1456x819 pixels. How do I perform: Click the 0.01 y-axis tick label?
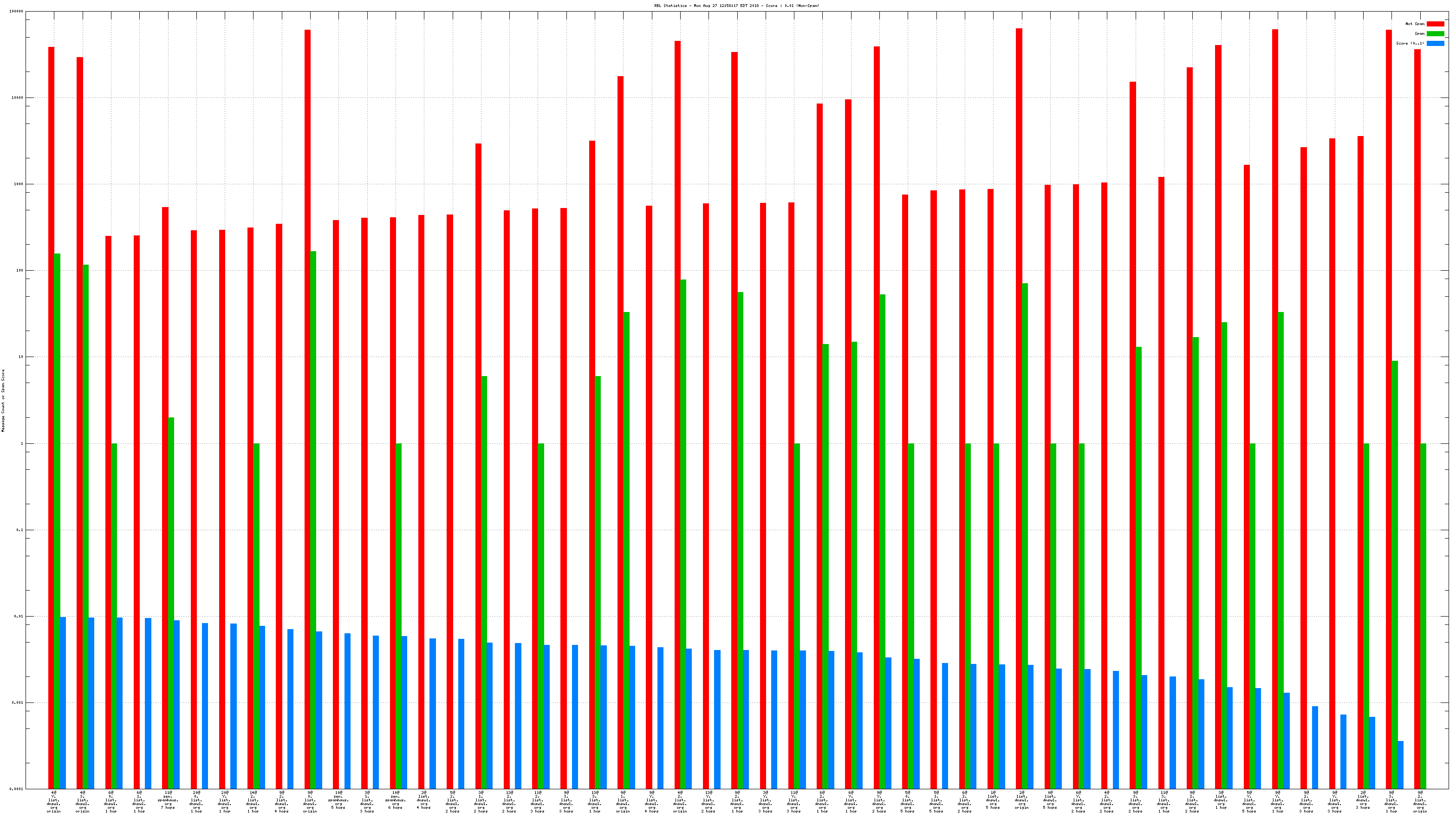[19, 616]
